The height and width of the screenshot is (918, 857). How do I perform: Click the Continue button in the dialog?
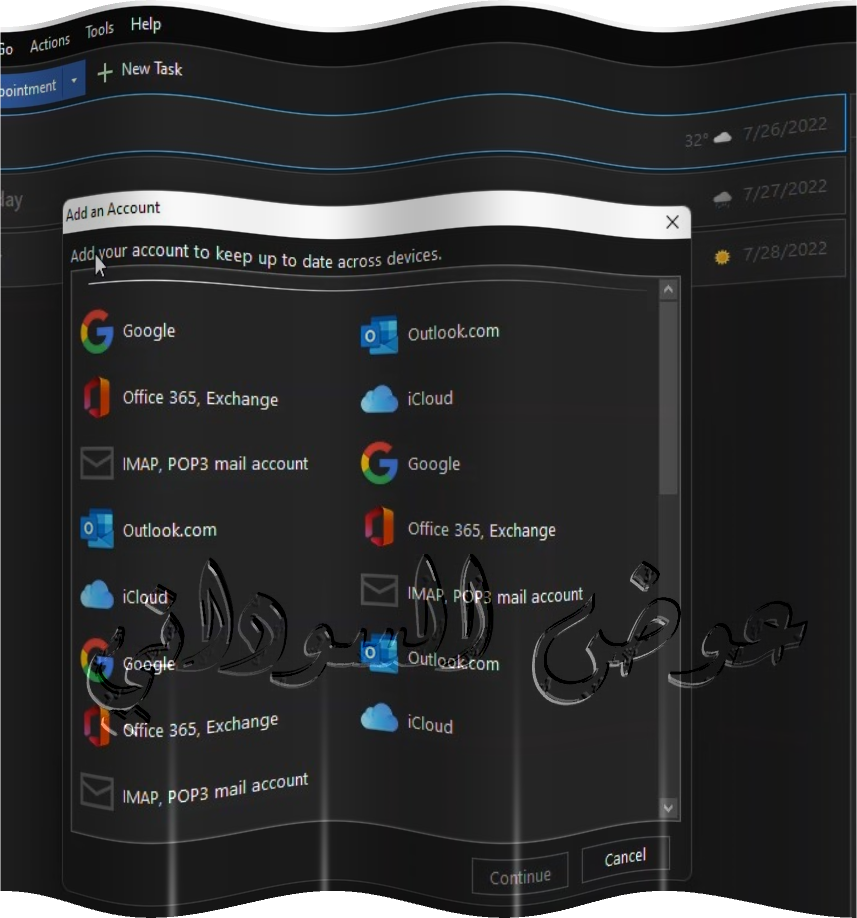point(520,876)
